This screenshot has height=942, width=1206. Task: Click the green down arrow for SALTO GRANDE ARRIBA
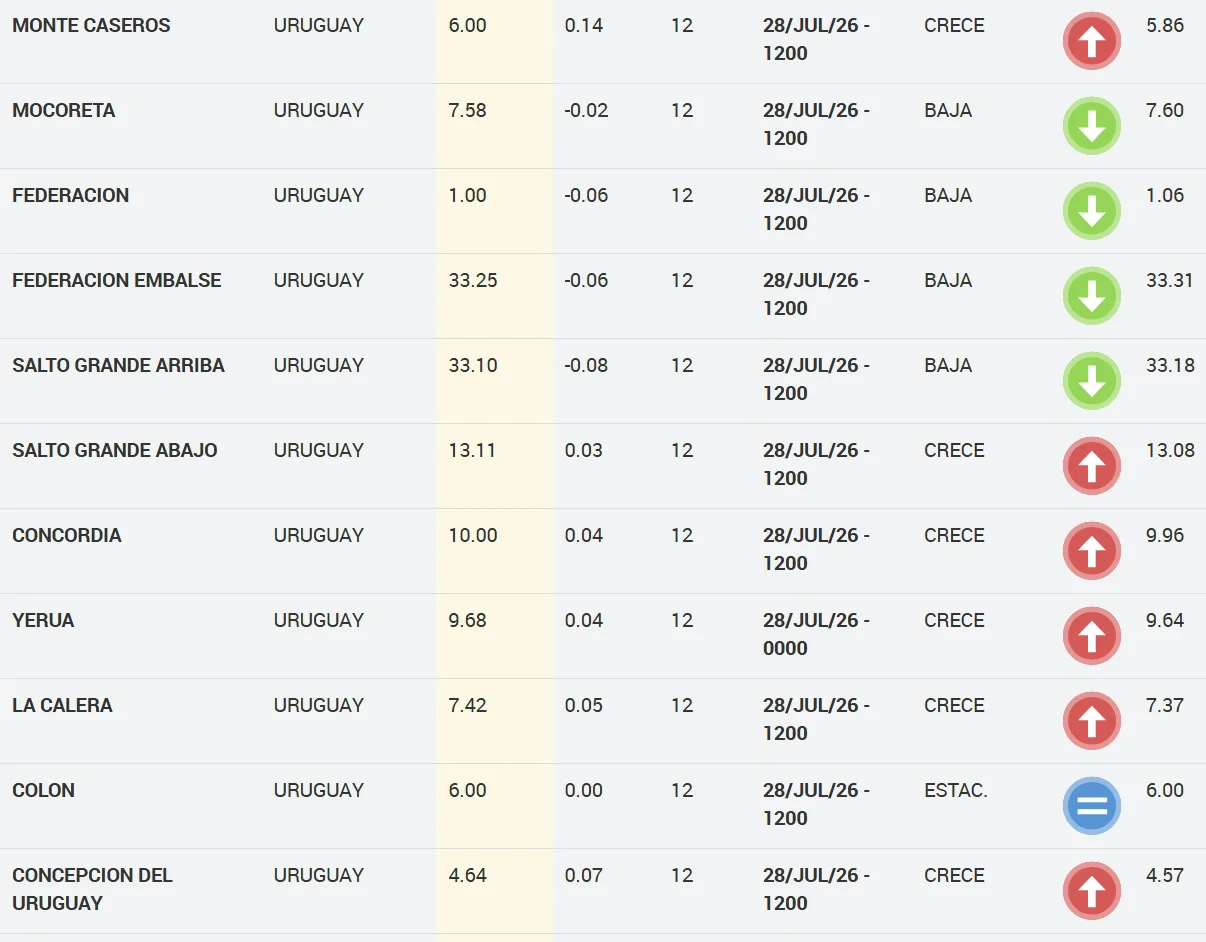pyautogui.click(x=1091, y=381)
